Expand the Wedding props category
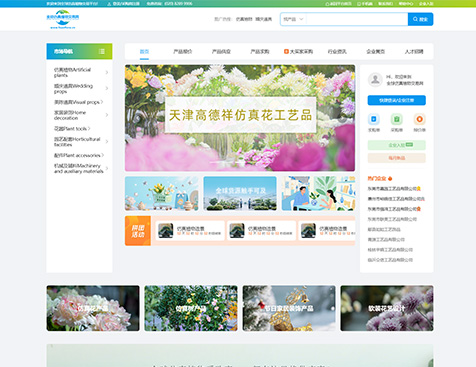 (x=107, y=88)
